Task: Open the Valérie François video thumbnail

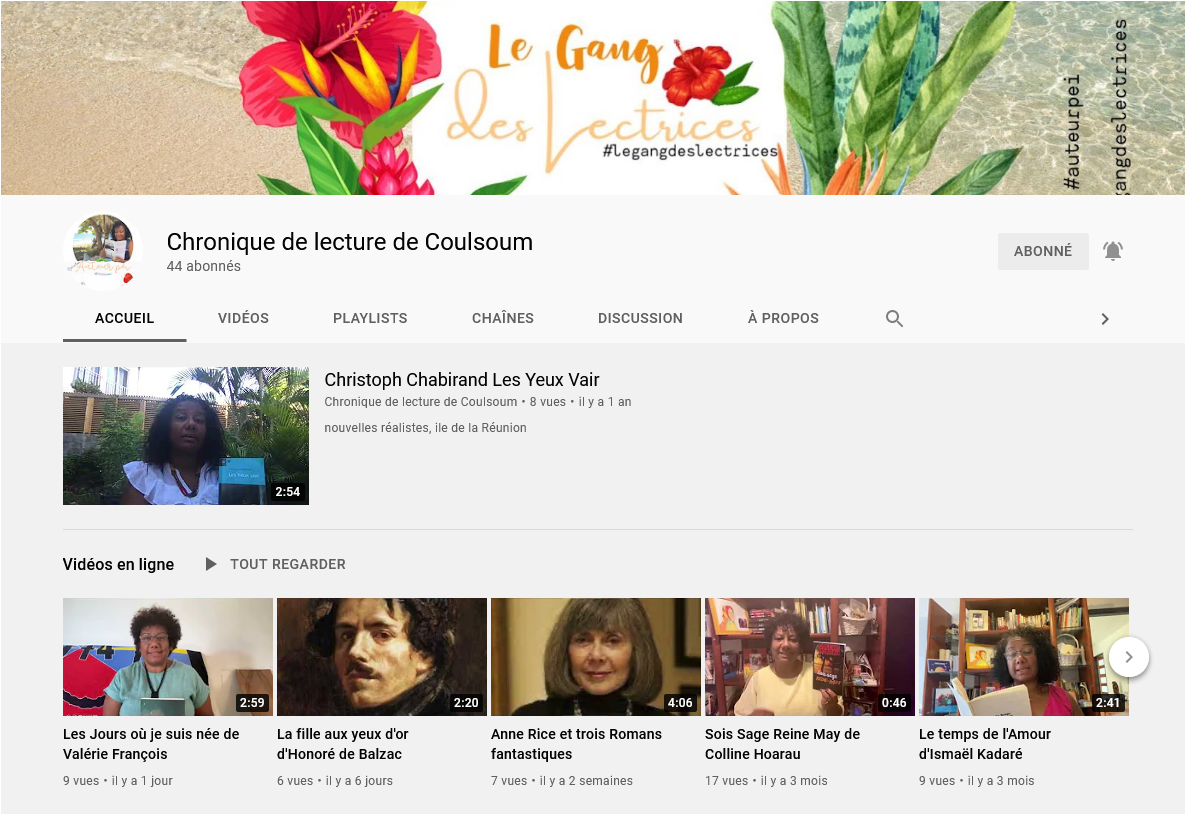Action: (x=167, y=656)
